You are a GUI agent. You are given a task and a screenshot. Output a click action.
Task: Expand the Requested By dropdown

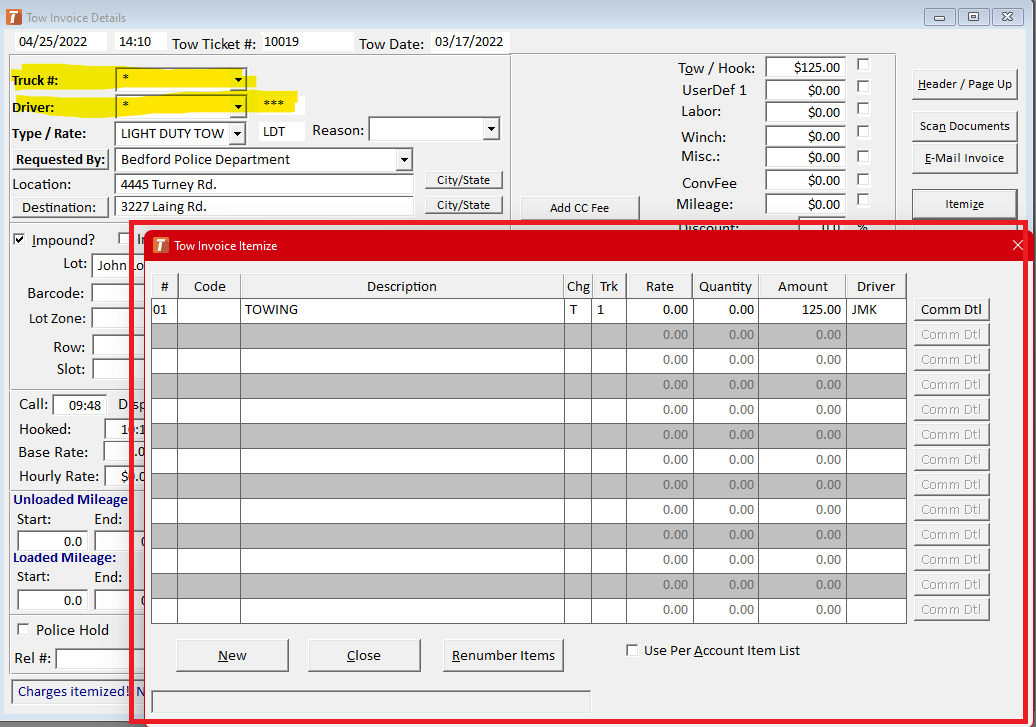[404, 160]
